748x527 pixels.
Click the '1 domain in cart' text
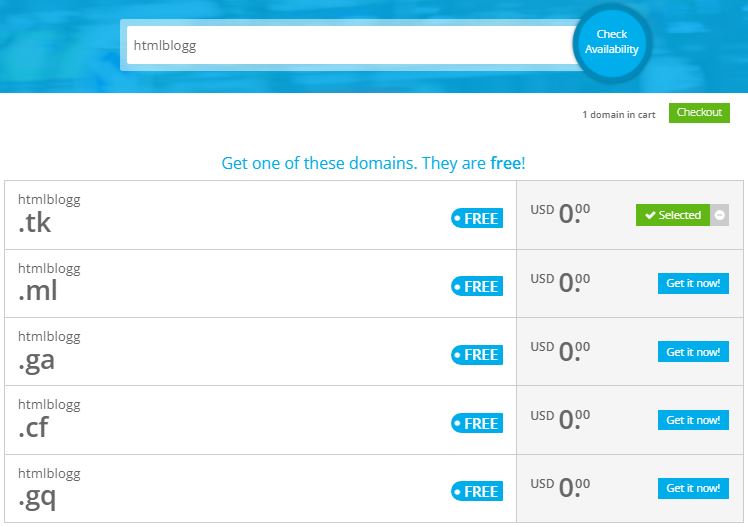click(x=618, y=115)
